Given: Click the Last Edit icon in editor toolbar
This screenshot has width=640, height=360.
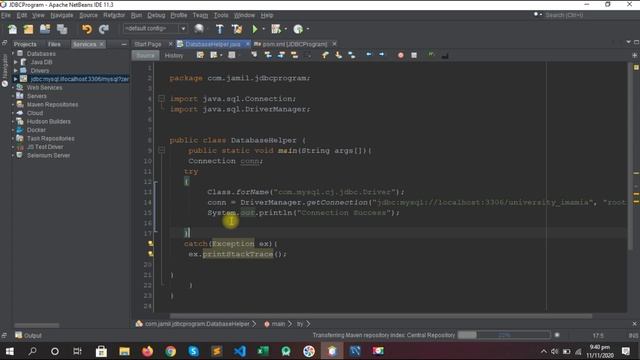Looking at the screenshot, I should tap(200, 55).
